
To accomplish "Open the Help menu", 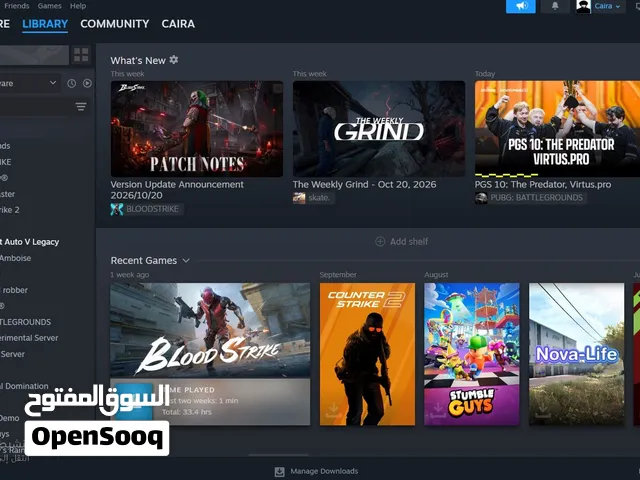I will pyautogui.click(x=78, y=6).
